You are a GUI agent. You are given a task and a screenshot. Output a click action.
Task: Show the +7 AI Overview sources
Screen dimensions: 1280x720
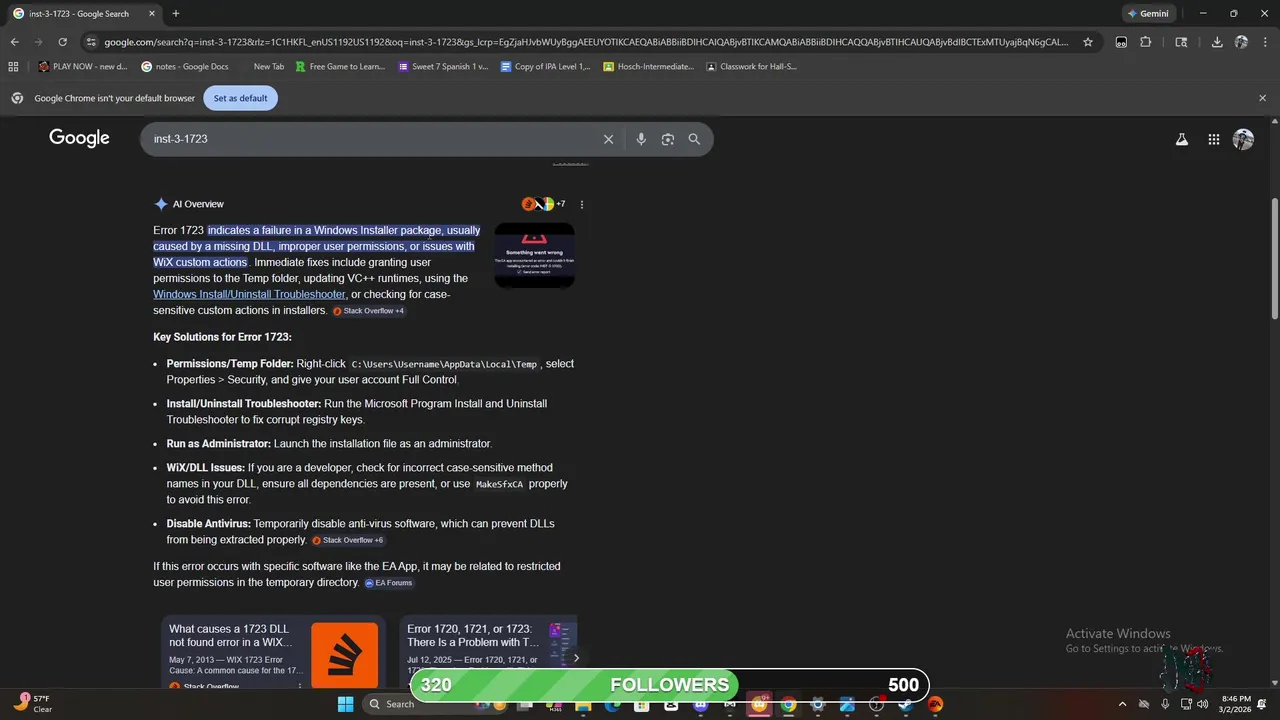click(544, 204)
